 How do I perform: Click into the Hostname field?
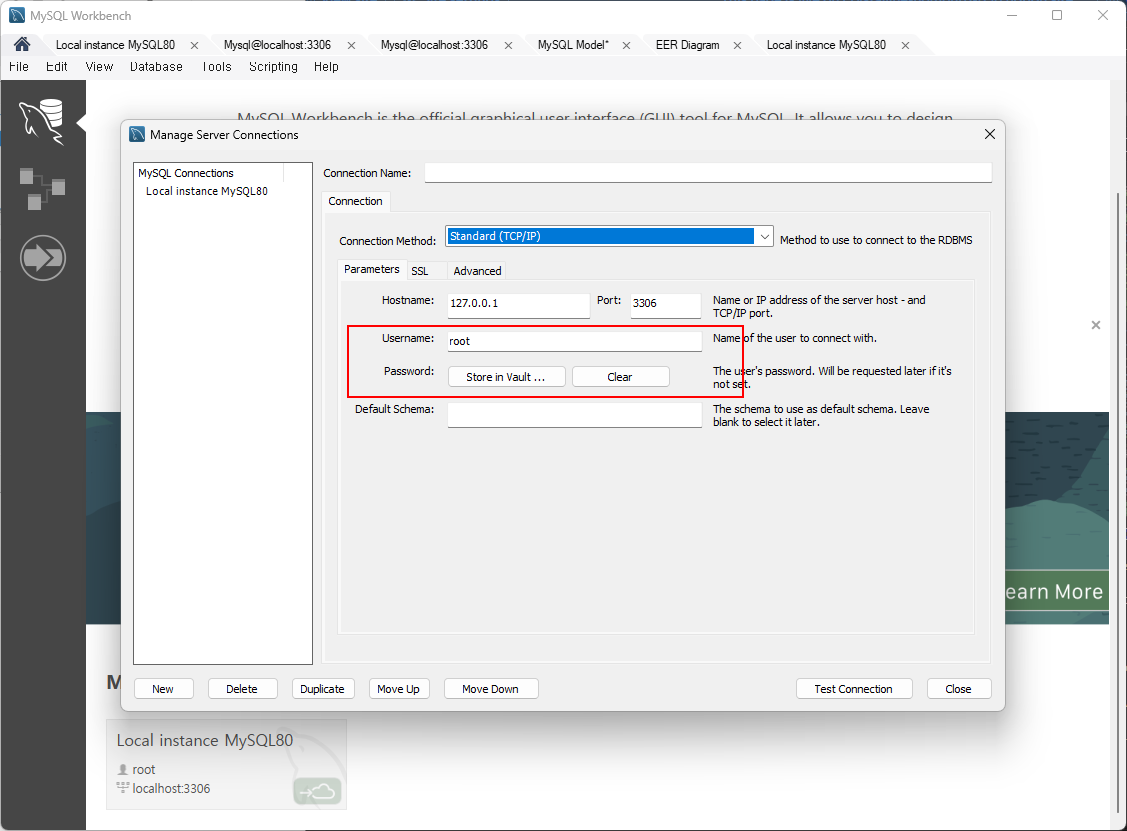[x=518, y=305]
